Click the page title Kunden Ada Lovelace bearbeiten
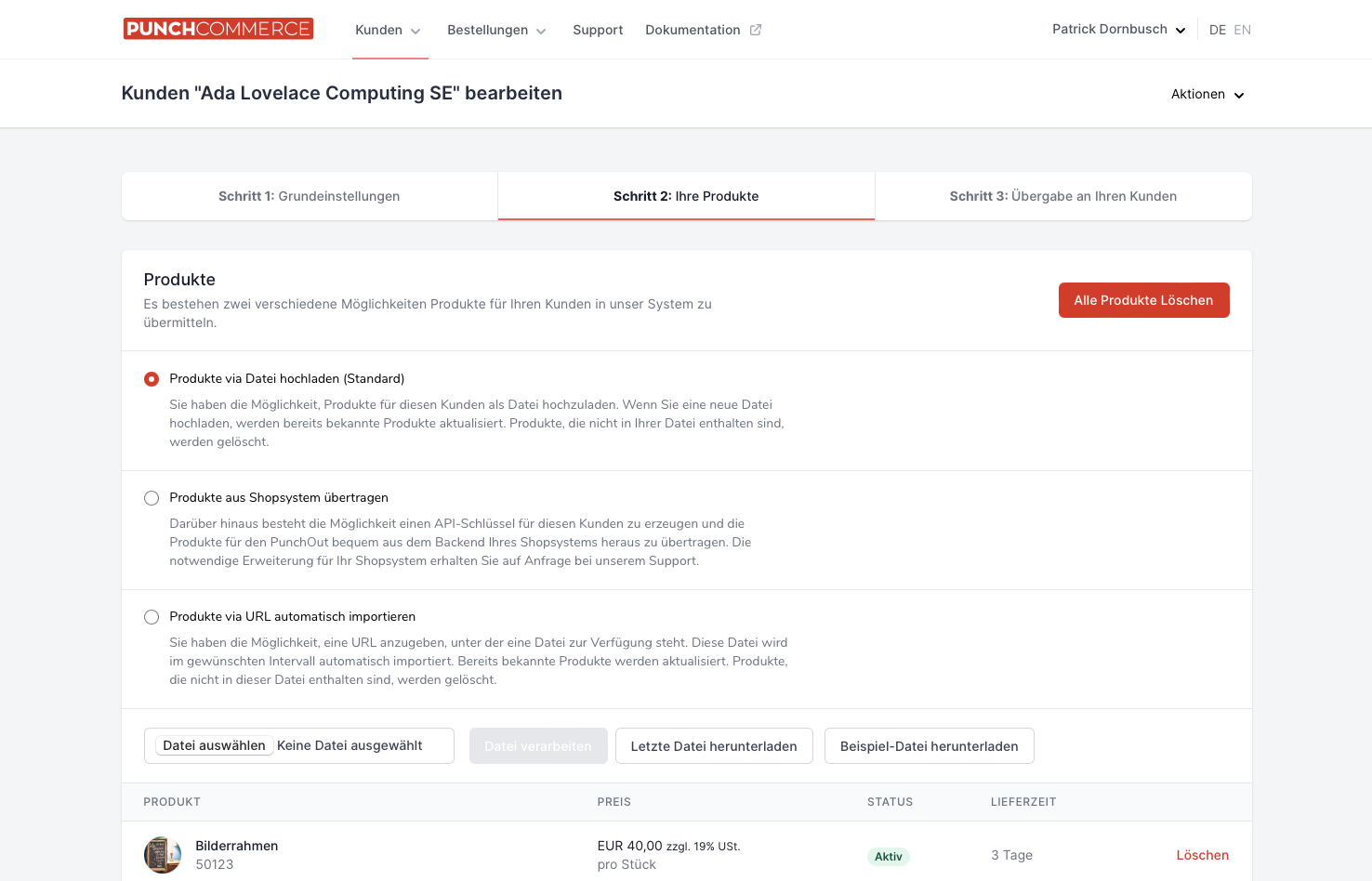 tap(342, 93)
